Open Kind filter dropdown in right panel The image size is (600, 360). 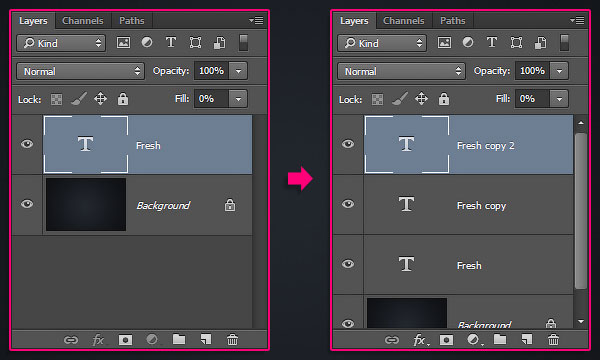pyautogui.click(x=382, y=43)
